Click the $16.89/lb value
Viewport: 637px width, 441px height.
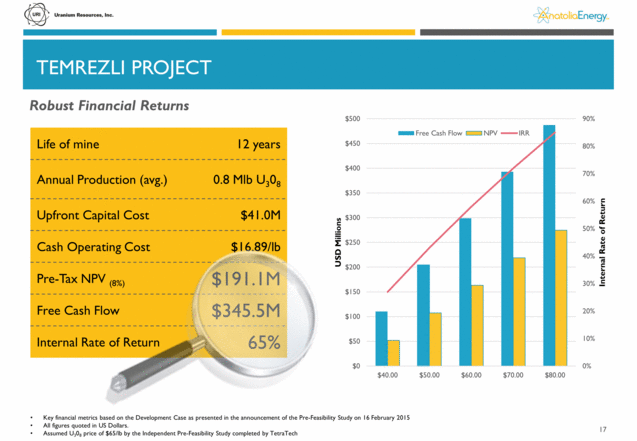click(256, 247)
